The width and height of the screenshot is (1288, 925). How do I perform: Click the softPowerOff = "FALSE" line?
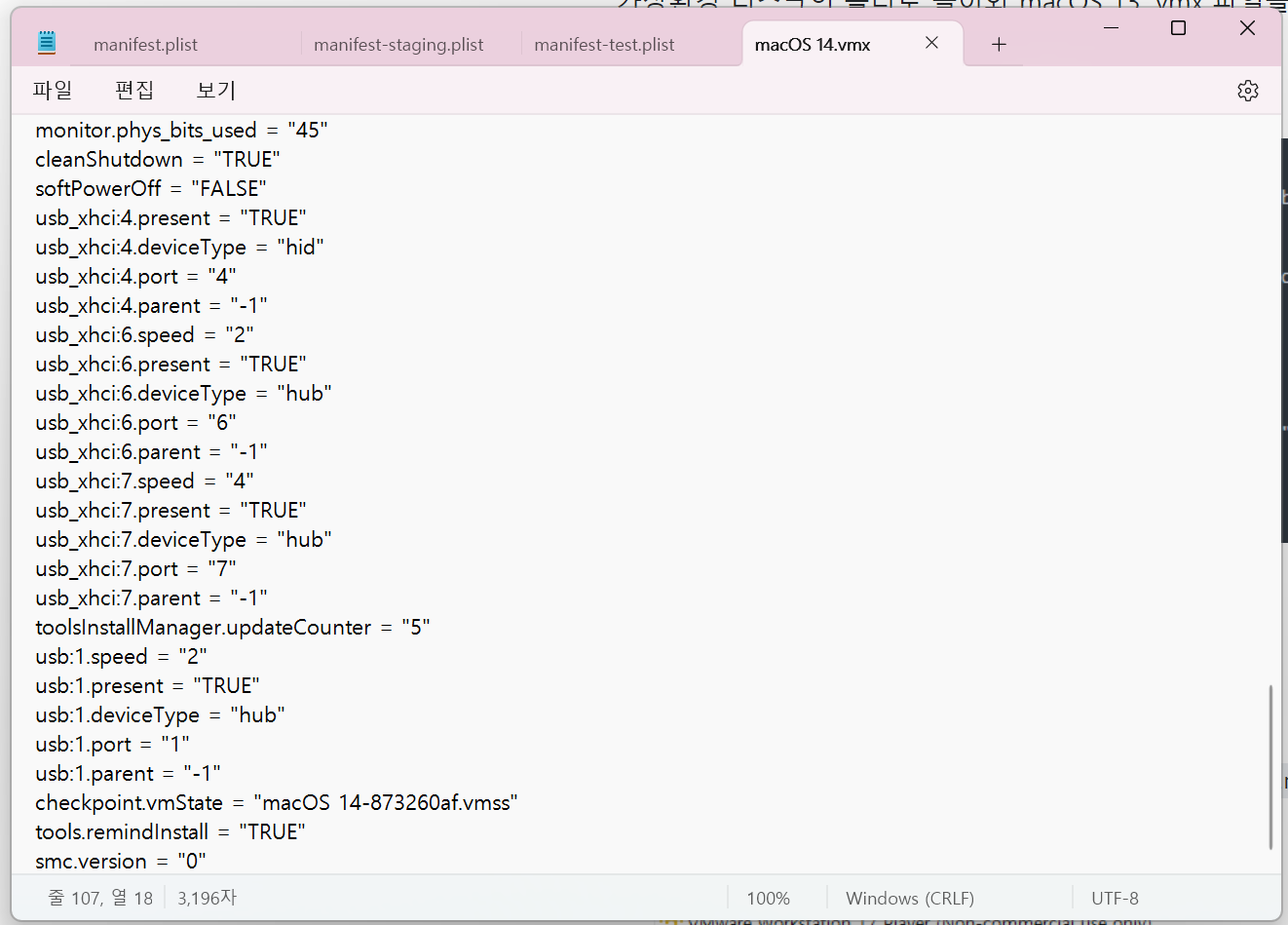(x=151, y=189)
